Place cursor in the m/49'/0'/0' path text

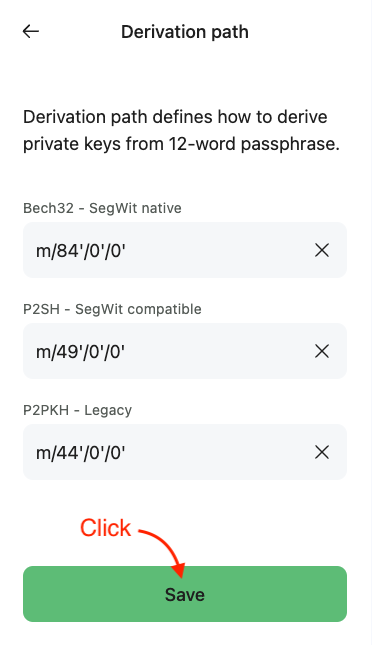[81, 352]
